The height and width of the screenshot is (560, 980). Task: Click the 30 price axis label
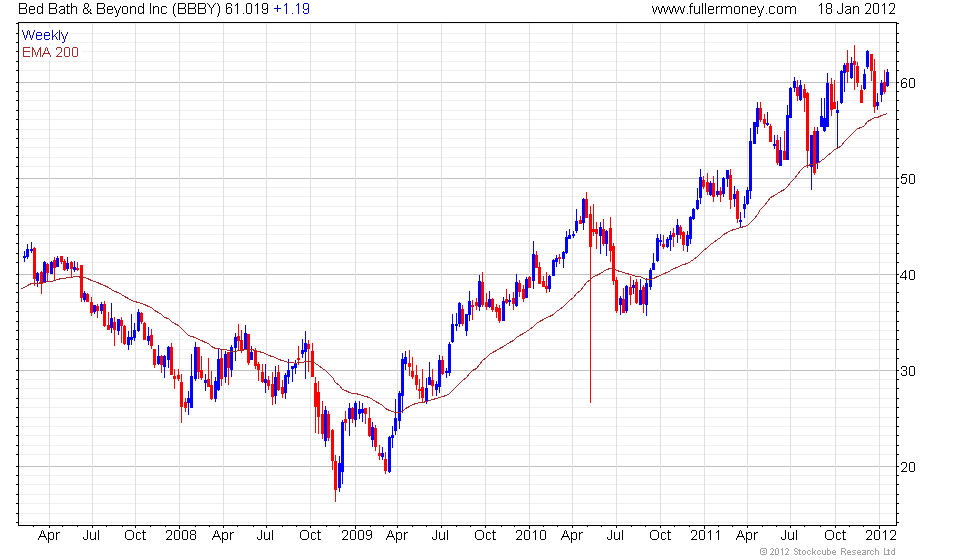(908, 371)
